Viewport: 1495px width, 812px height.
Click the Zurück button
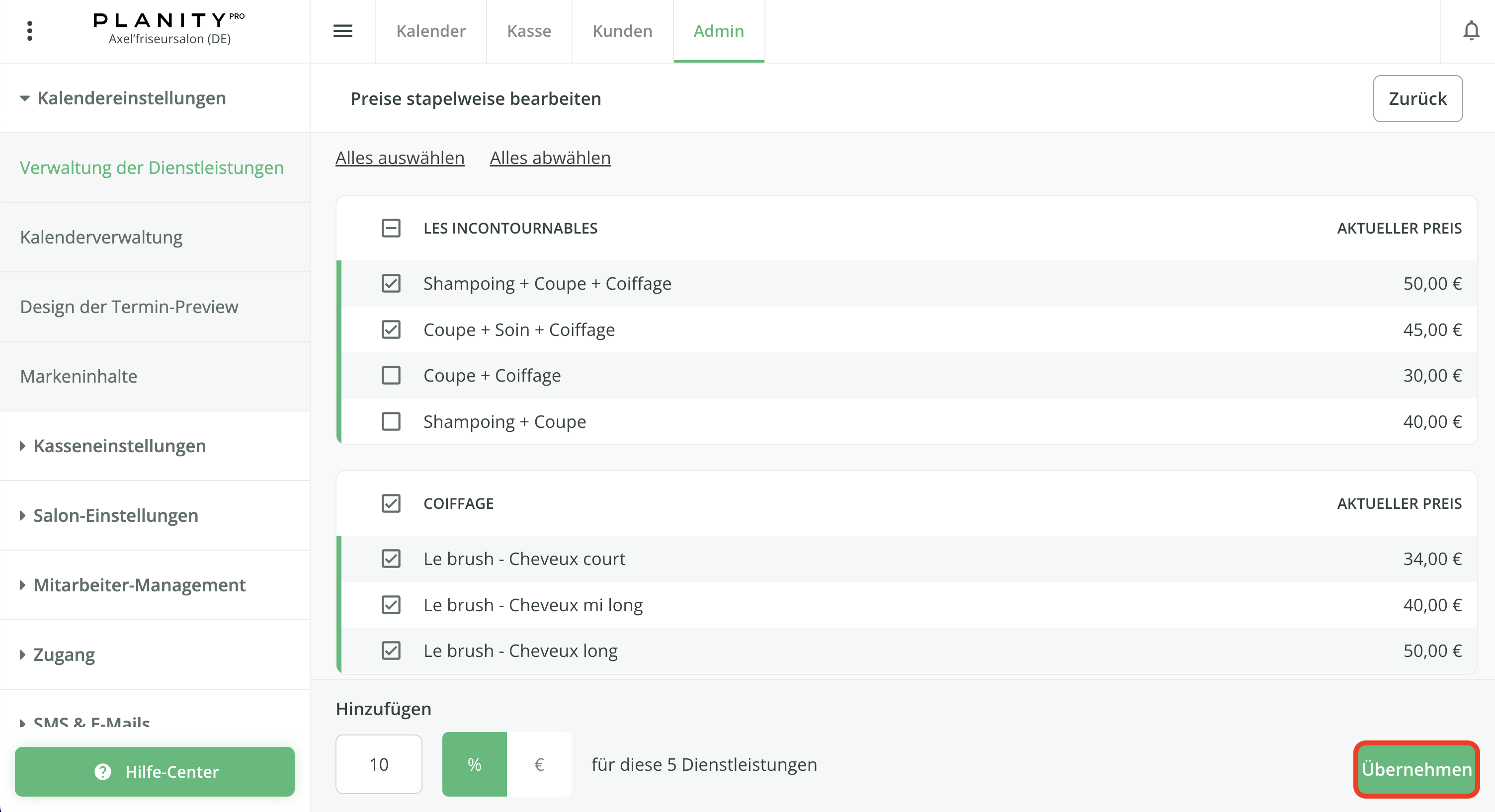[x=1417, y=99]
